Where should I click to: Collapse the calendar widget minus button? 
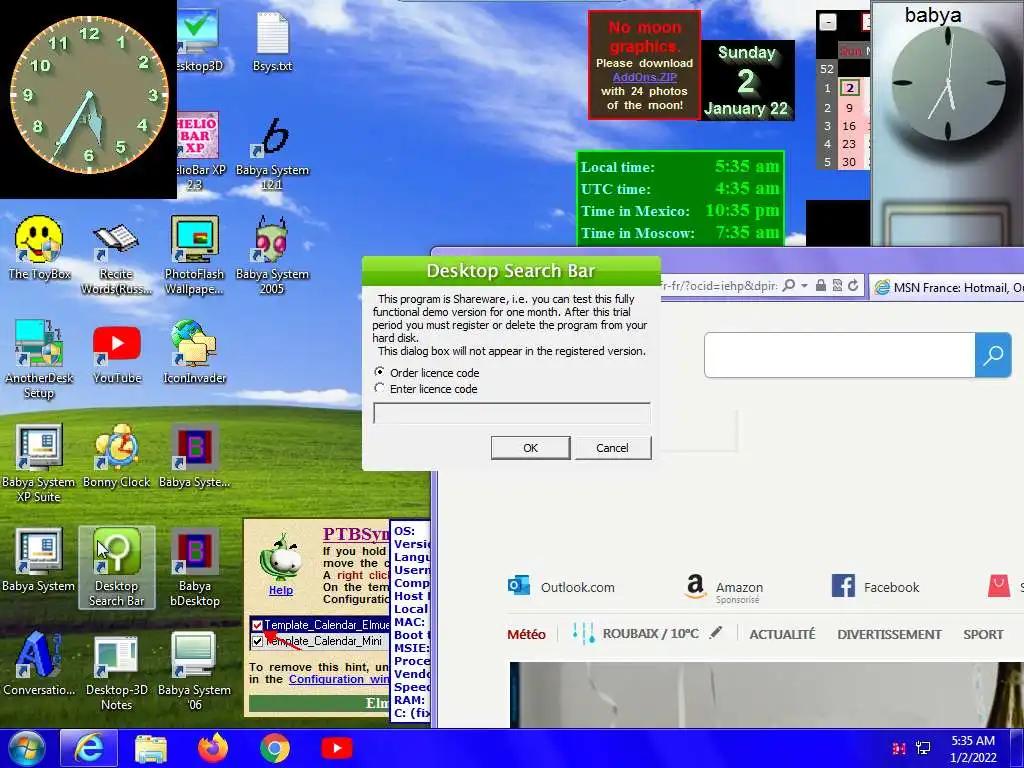pyautogui.click(x=827, y=22)
